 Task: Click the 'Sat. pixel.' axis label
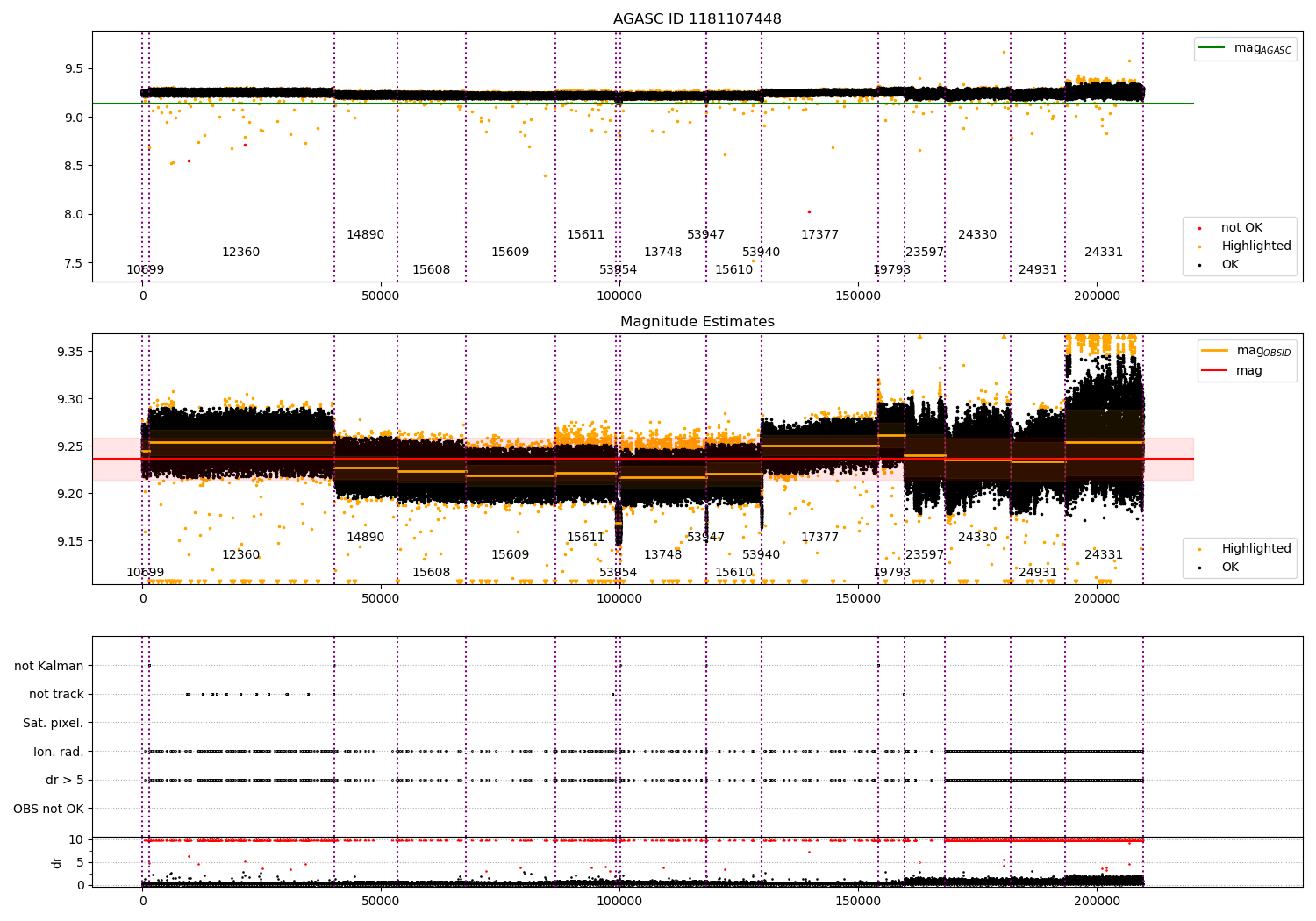point(54,724)
